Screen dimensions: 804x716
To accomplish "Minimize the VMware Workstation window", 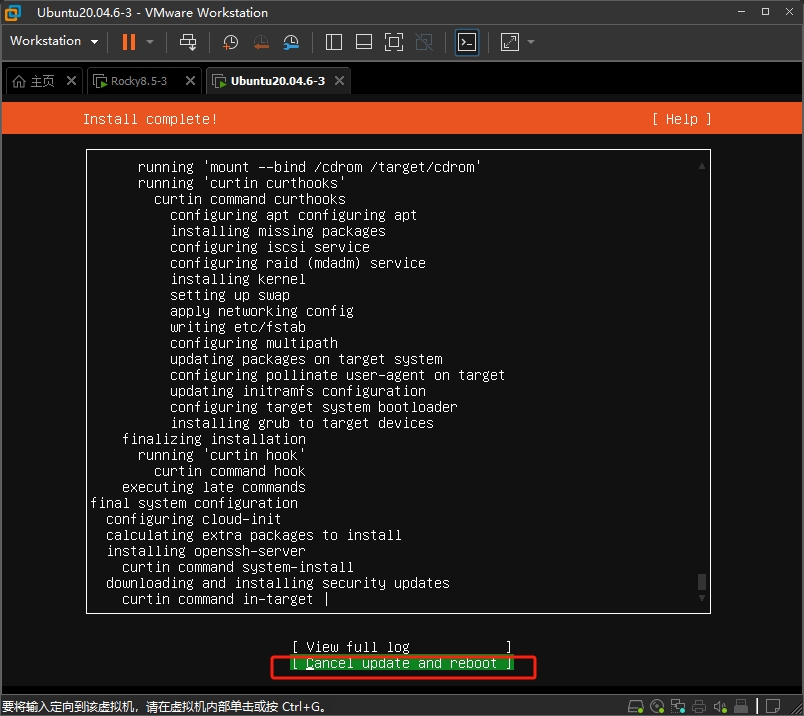I will (x=741, y=12).
